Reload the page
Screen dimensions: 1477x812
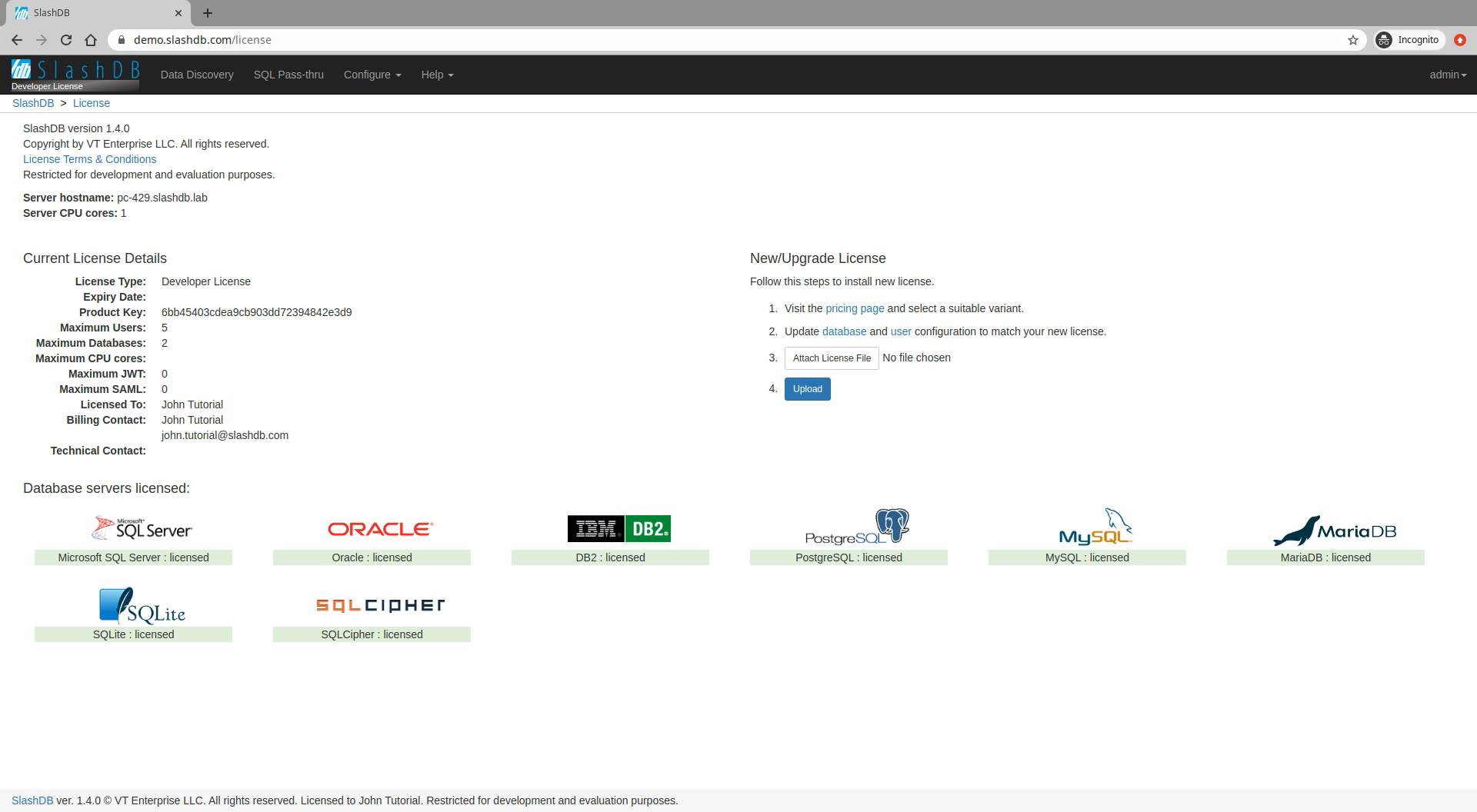[x=66, y=40]
